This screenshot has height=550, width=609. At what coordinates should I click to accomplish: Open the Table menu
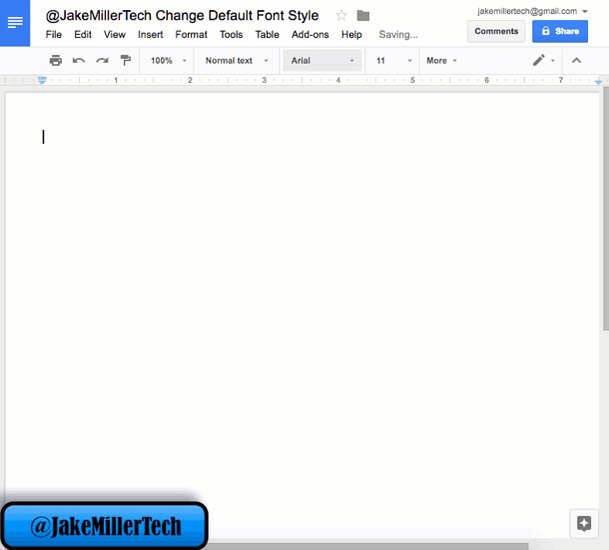(267, 35)
